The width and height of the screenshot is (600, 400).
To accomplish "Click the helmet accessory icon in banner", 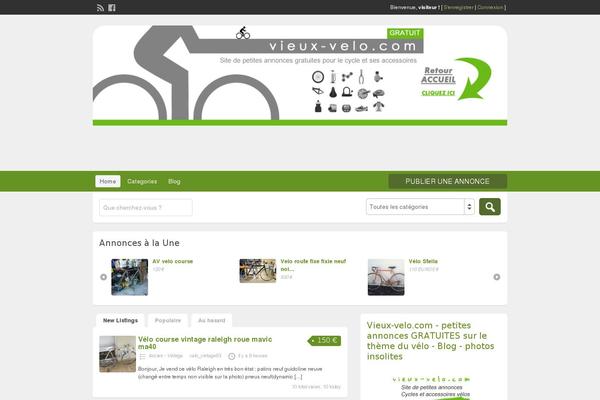I will [x=378, y=93].
